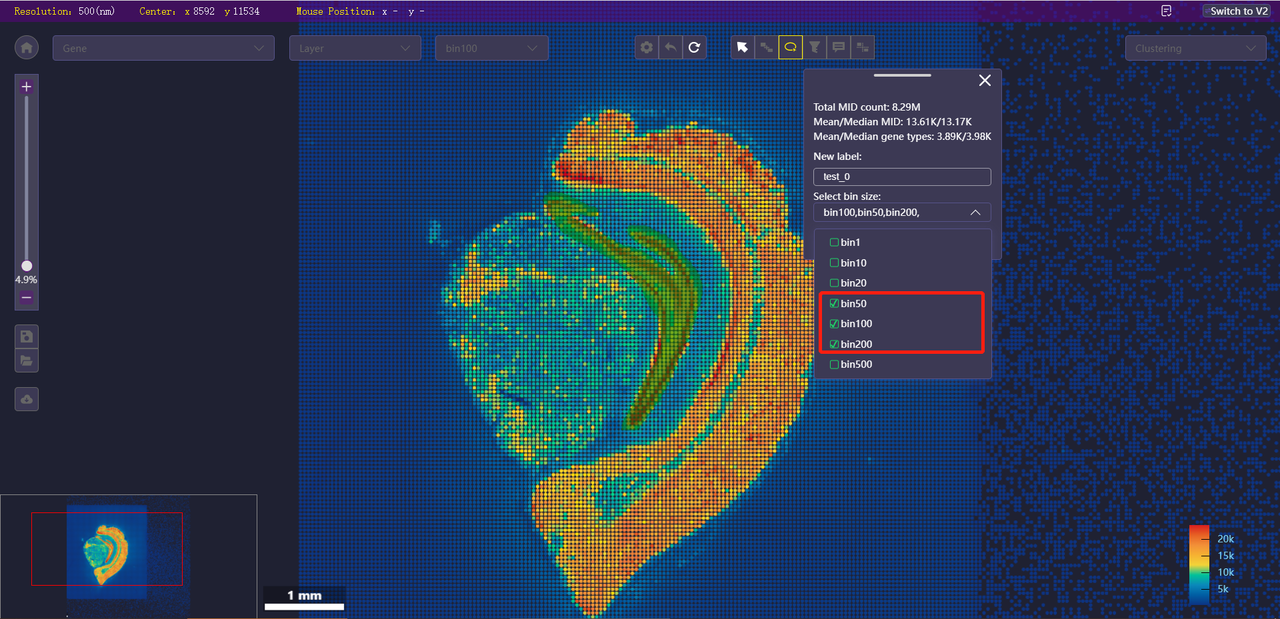1280x619 pixels.
Task: Activate the lasso selection tool
Action: pyautogui.click(x=790, y=47)
